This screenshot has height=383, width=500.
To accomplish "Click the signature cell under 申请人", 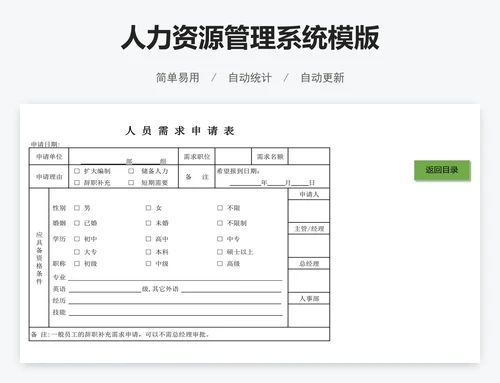I will pos(309,211).
